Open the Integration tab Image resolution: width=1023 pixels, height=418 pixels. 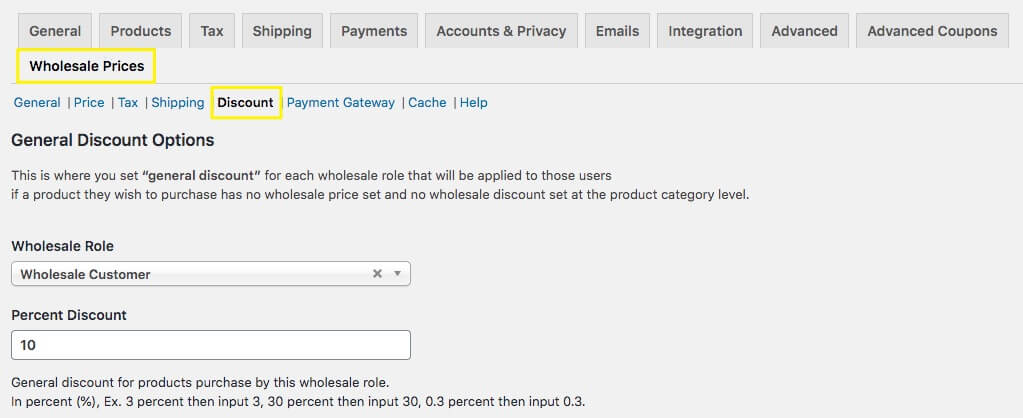(705, 31)
